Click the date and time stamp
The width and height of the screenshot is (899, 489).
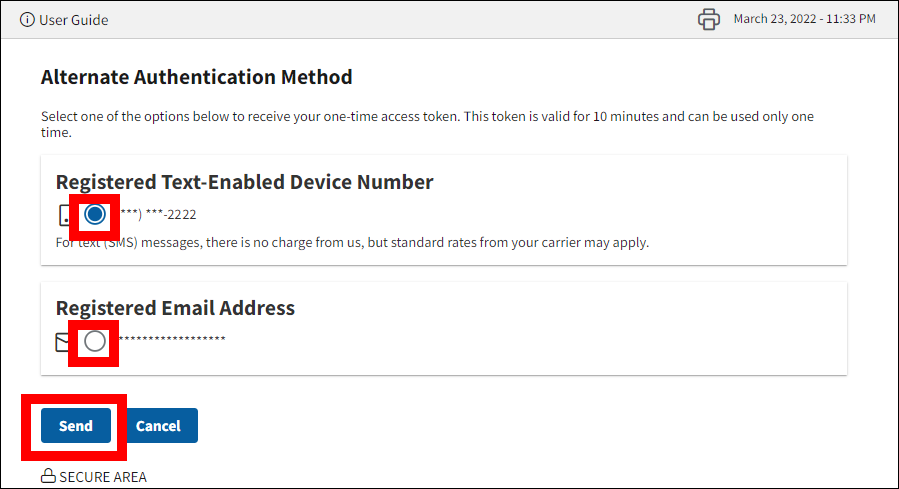pyautogui.click(x=805, y=19)
